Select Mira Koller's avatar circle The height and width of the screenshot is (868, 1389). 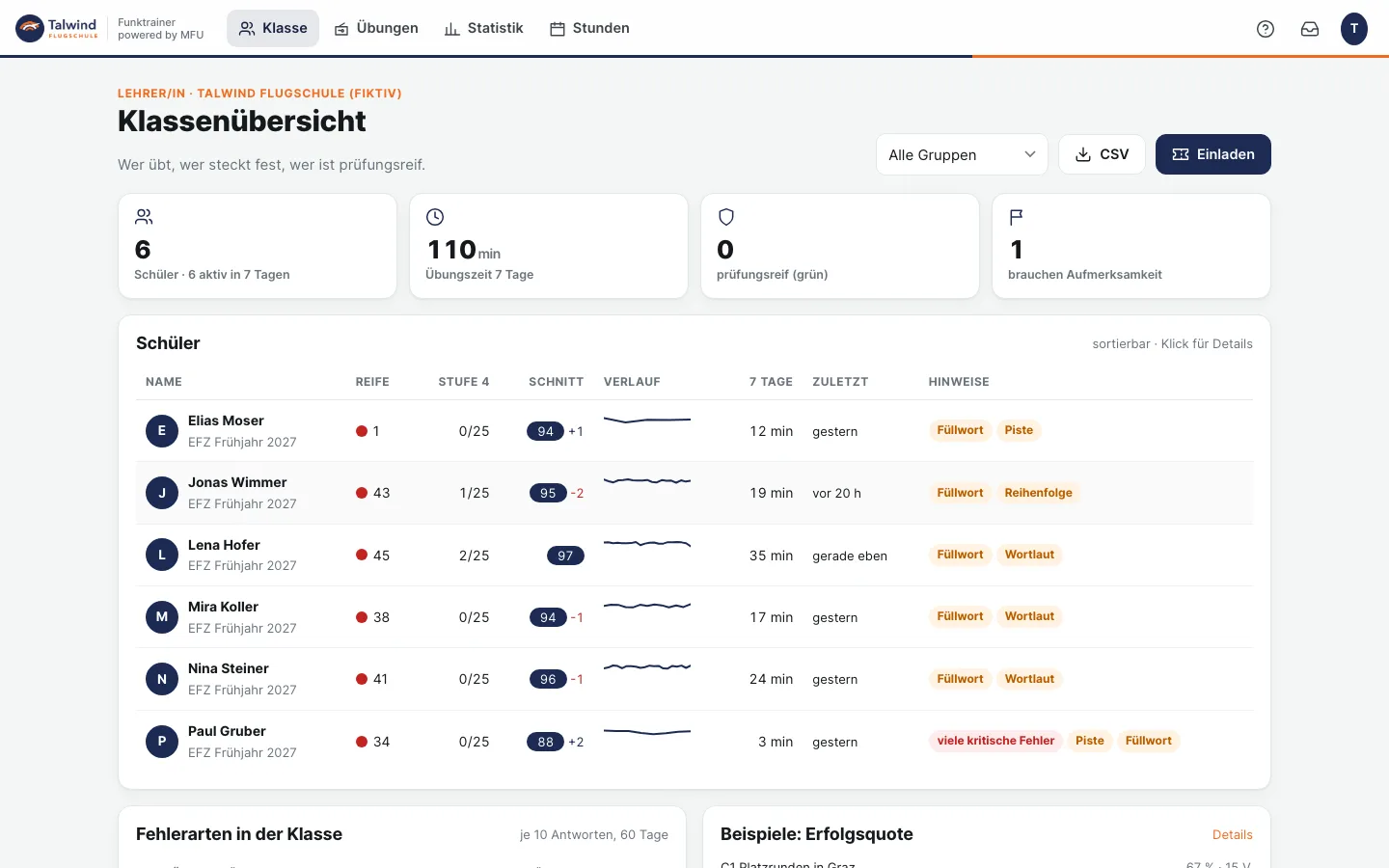pyautogui.click(x=162, y=617)
